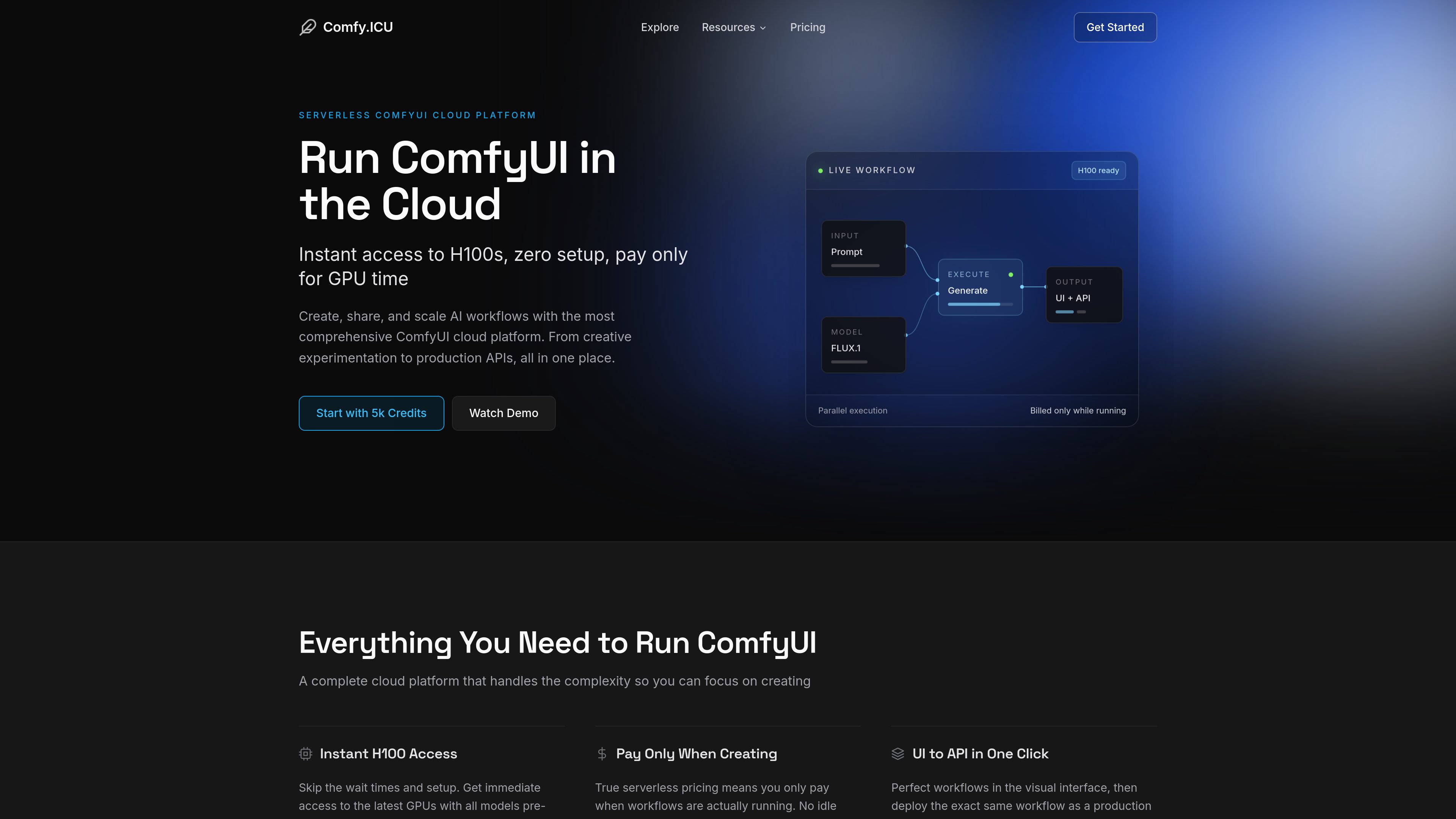Click the Serverless ComfyUI Cloud Platform tagline

pos(417,115)
